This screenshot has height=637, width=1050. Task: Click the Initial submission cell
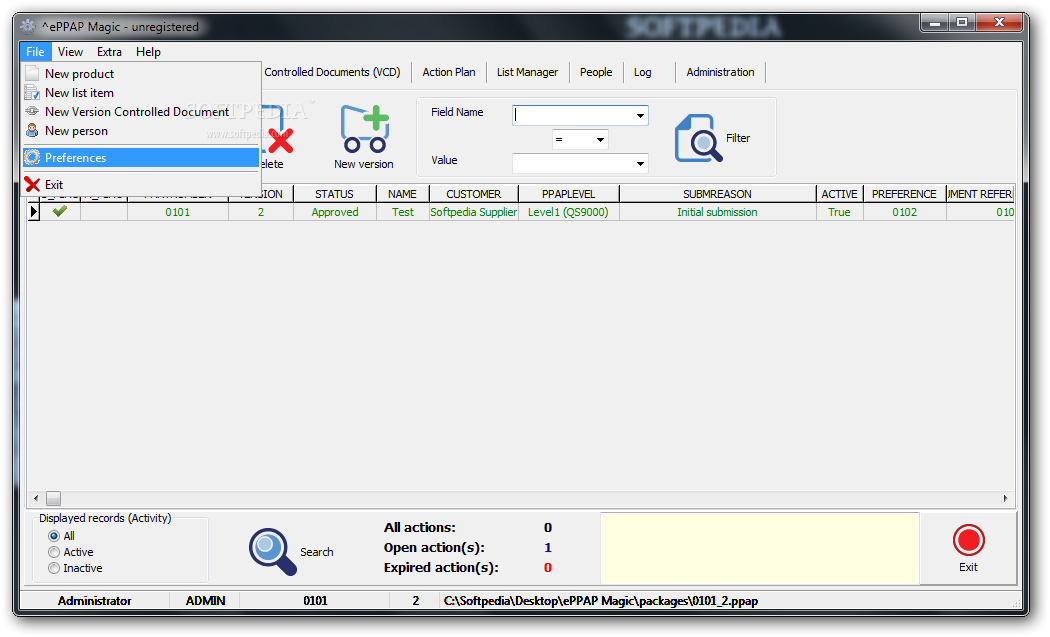(717, 212)
